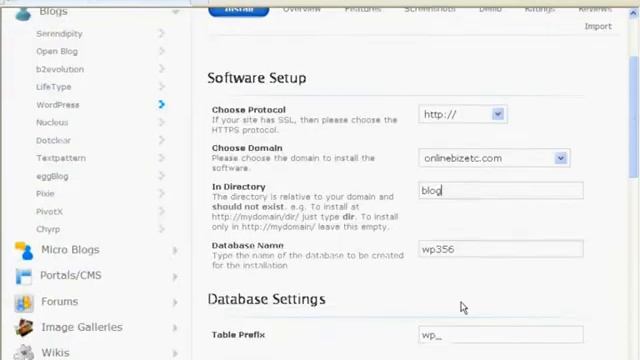
Task: Choose eggBlog from the Blogs list
Action: click(x=52, y=176)
